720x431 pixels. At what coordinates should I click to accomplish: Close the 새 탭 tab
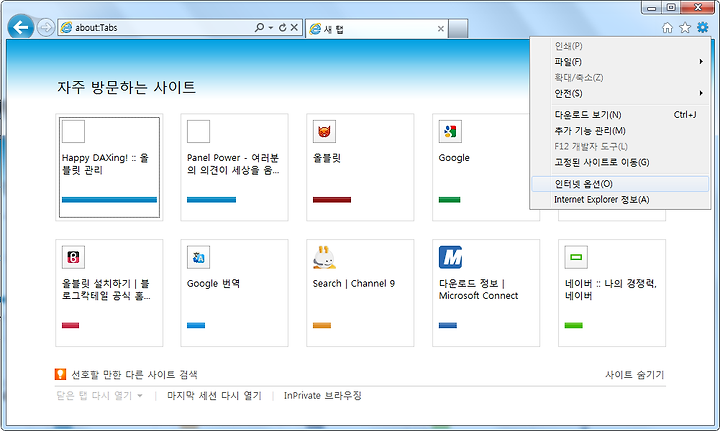(x=441, y=29)
